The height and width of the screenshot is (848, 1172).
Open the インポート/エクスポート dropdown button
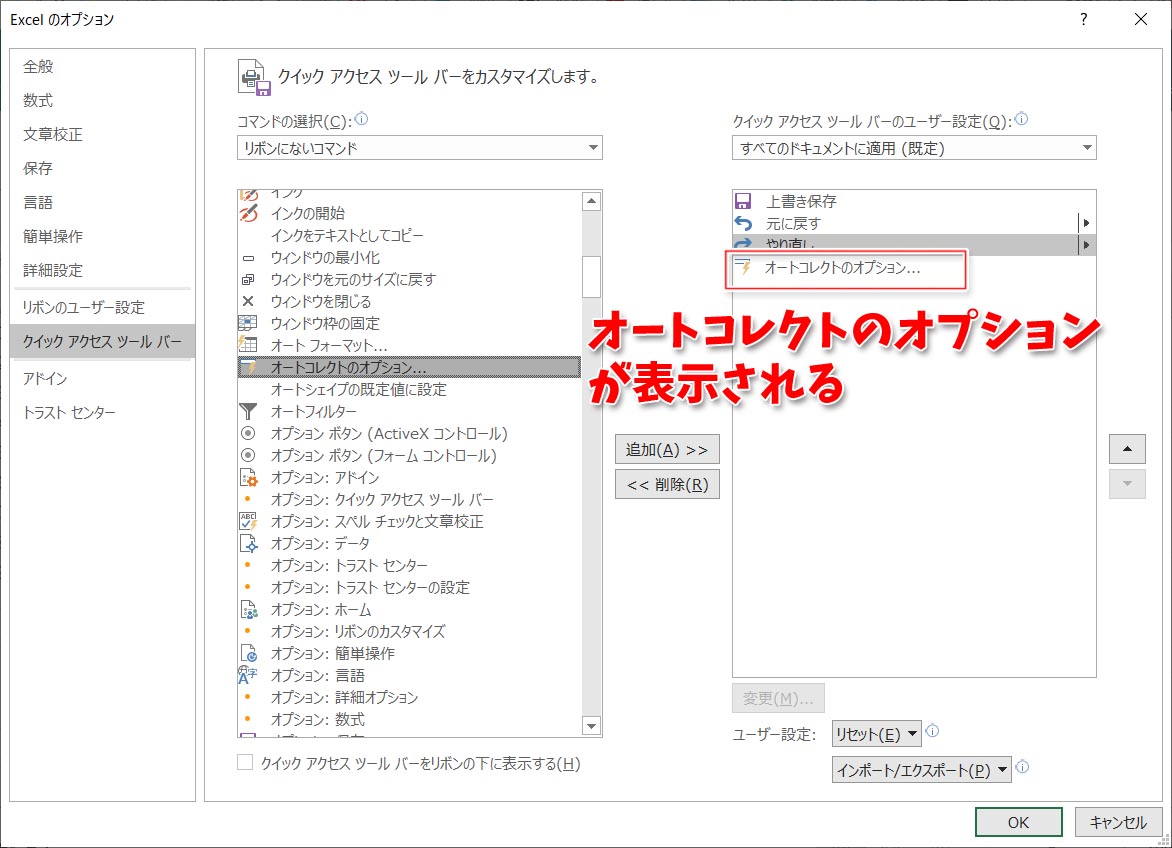pyautogui.click(x=922, y=770)
